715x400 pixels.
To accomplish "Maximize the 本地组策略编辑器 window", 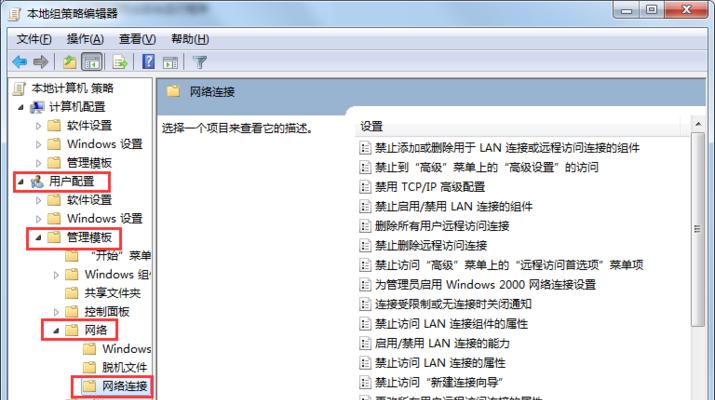I will pos(652,10).
